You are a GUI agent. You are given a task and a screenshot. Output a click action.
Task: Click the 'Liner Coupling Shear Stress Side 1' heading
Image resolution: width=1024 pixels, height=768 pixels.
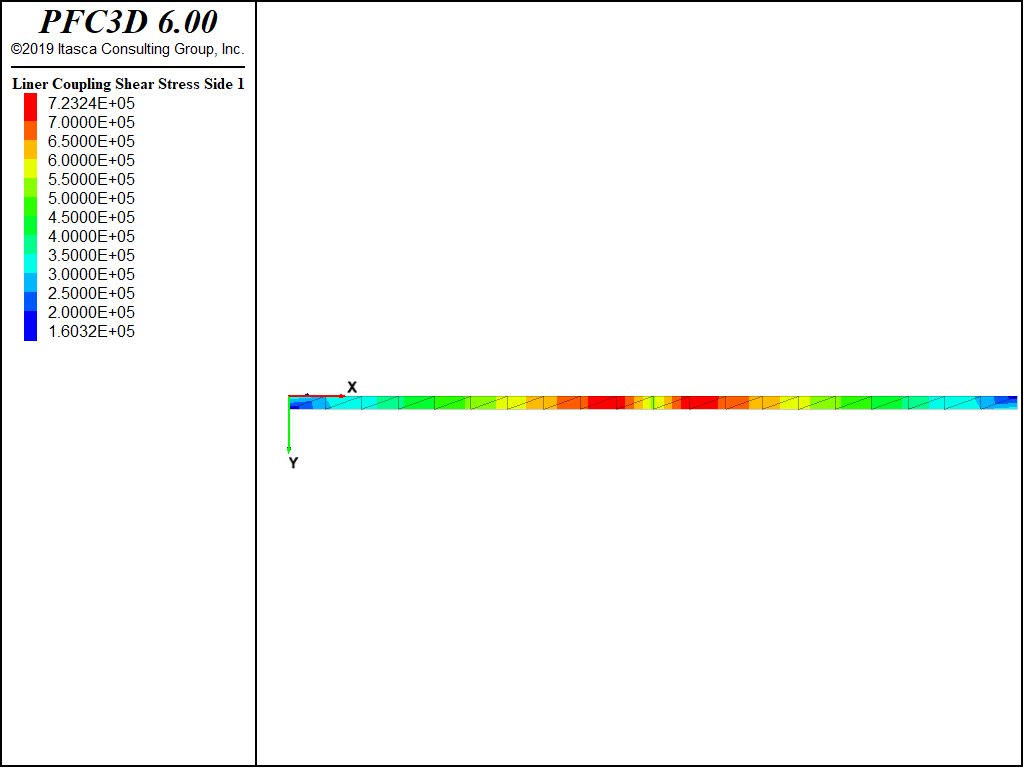tap(128, 84)
